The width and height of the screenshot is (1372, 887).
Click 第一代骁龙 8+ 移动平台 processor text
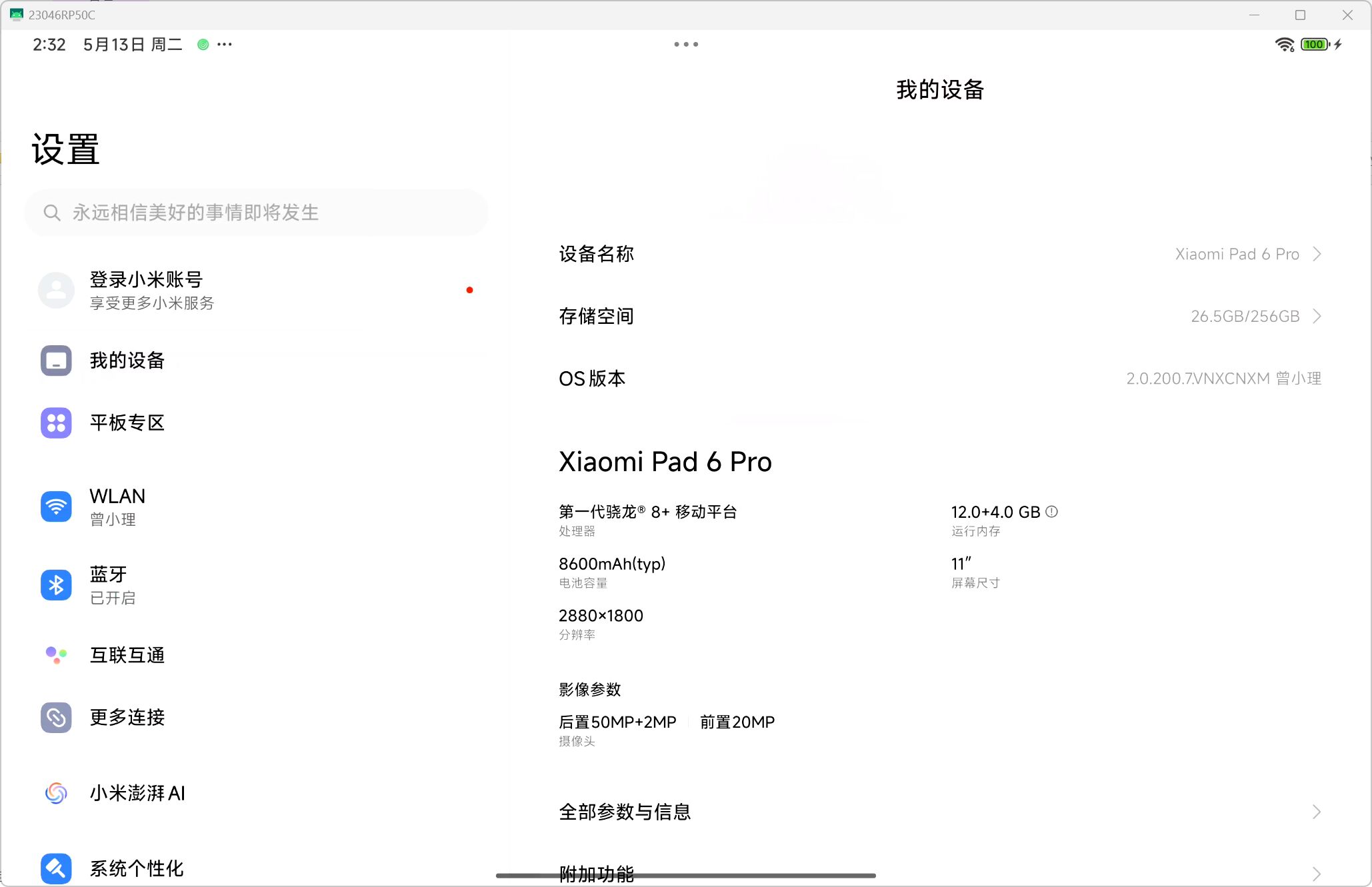coord(647,512)
